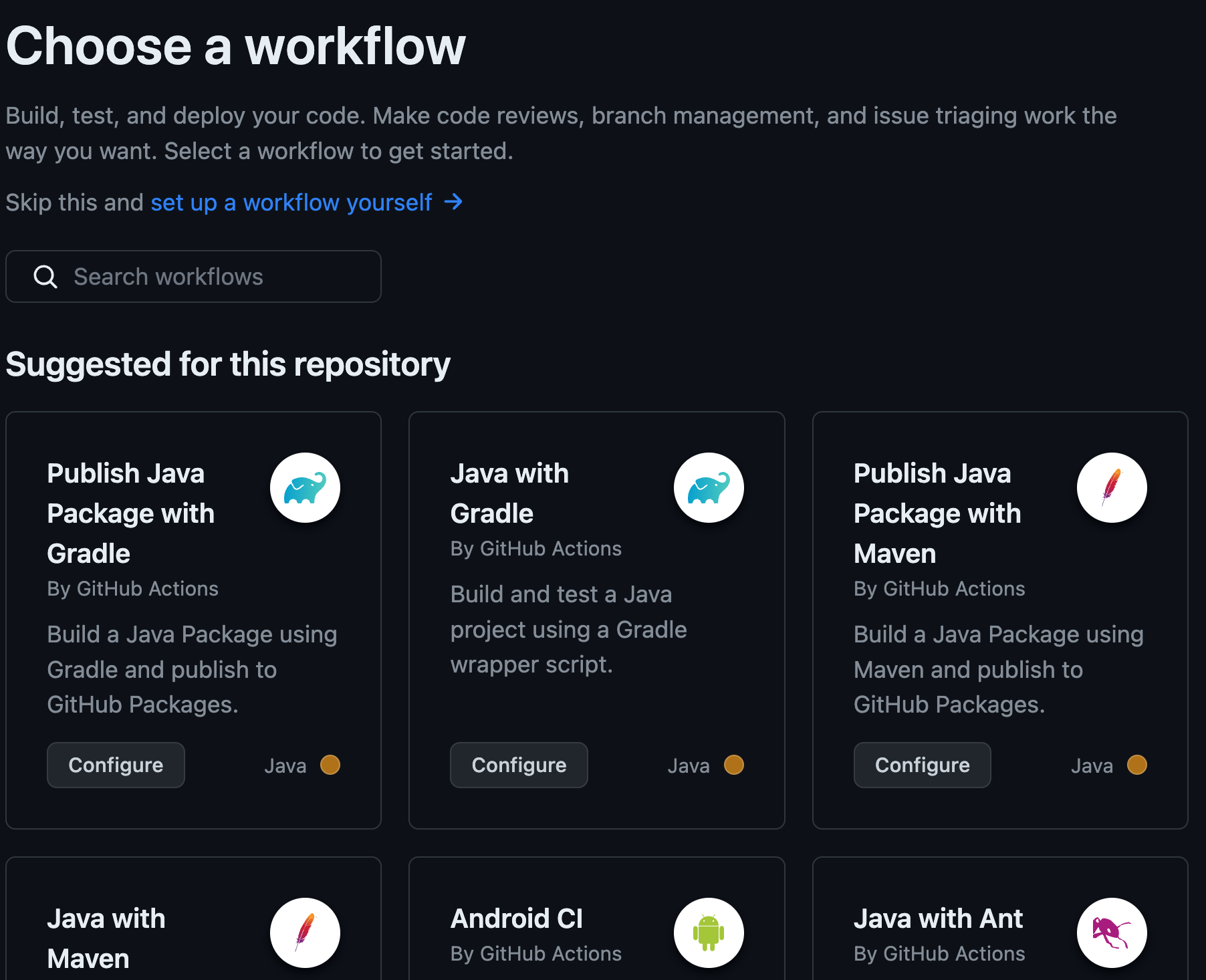Click the Java with Gradle card title
The width and height of the screenshot is (1206, 980).
pos(509,493)
